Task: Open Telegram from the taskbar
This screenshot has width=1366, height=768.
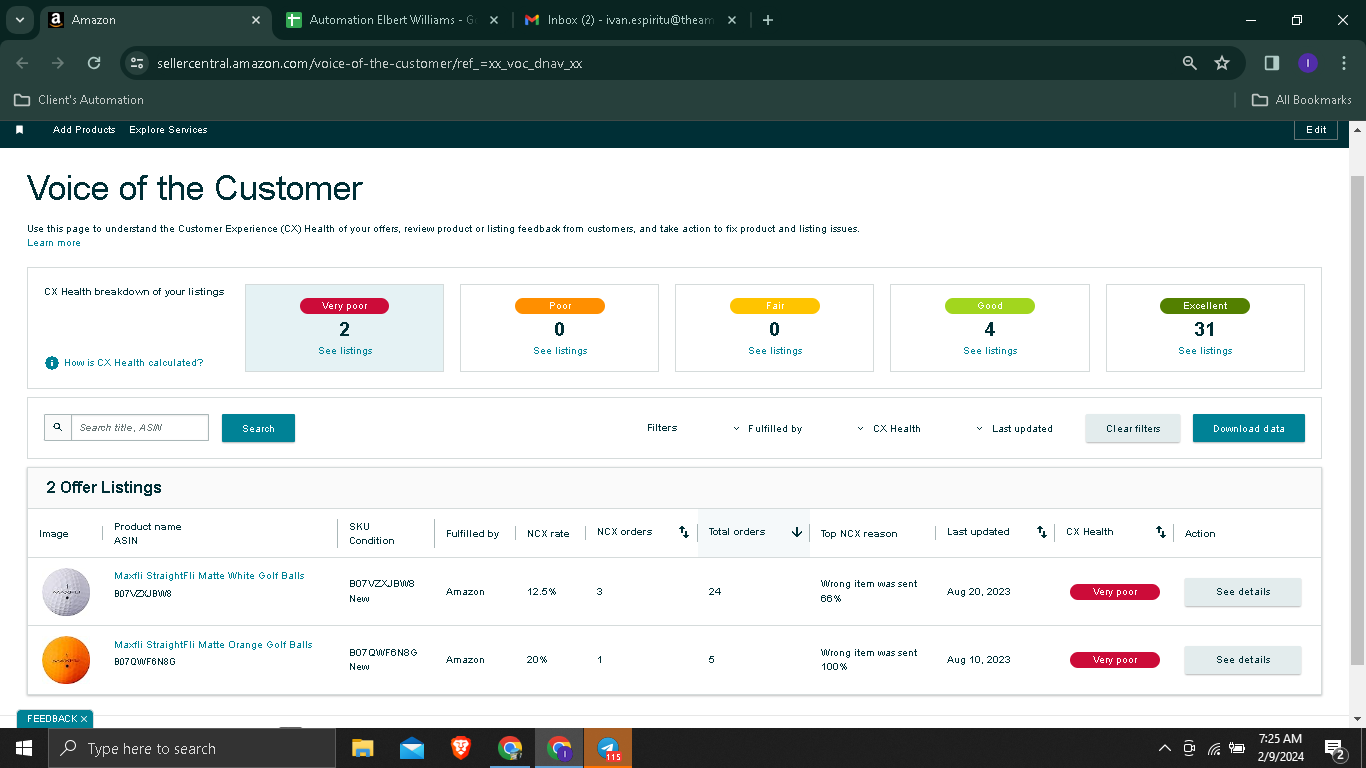Action: pyautogui.click(x=609, y=748)
